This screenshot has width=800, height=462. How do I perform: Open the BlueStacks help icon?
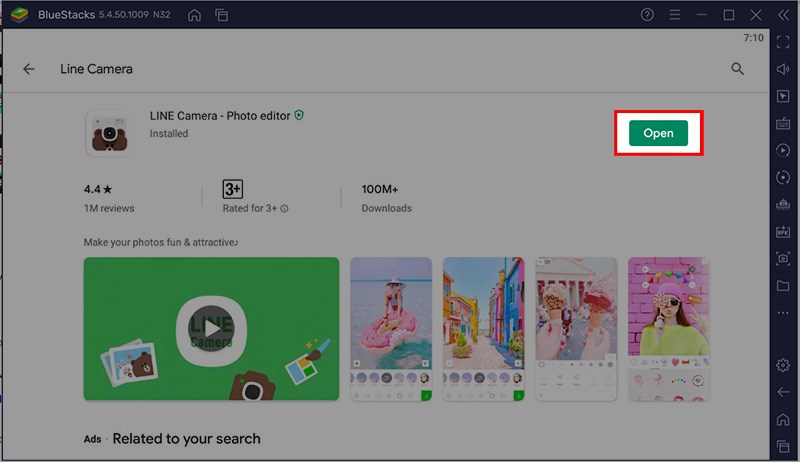coord(647,15)
